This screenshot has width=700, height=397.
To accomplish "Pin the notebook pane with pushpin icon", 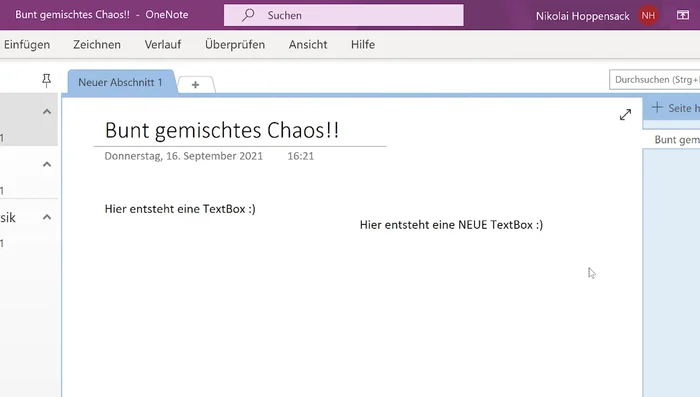I will click(x=46, y=81).
